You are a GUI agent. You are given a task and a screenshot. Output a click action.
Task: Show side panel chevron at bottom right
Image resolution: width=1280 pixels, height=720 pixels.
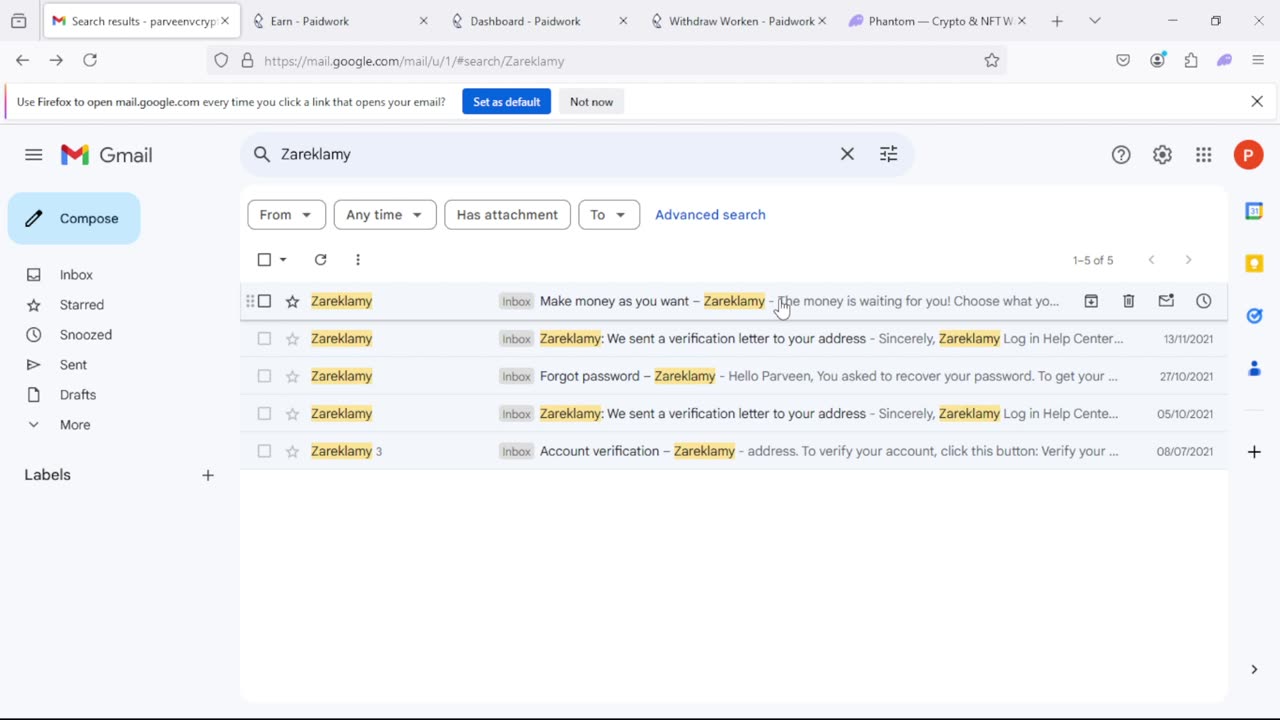click(x=1254, y=669)
